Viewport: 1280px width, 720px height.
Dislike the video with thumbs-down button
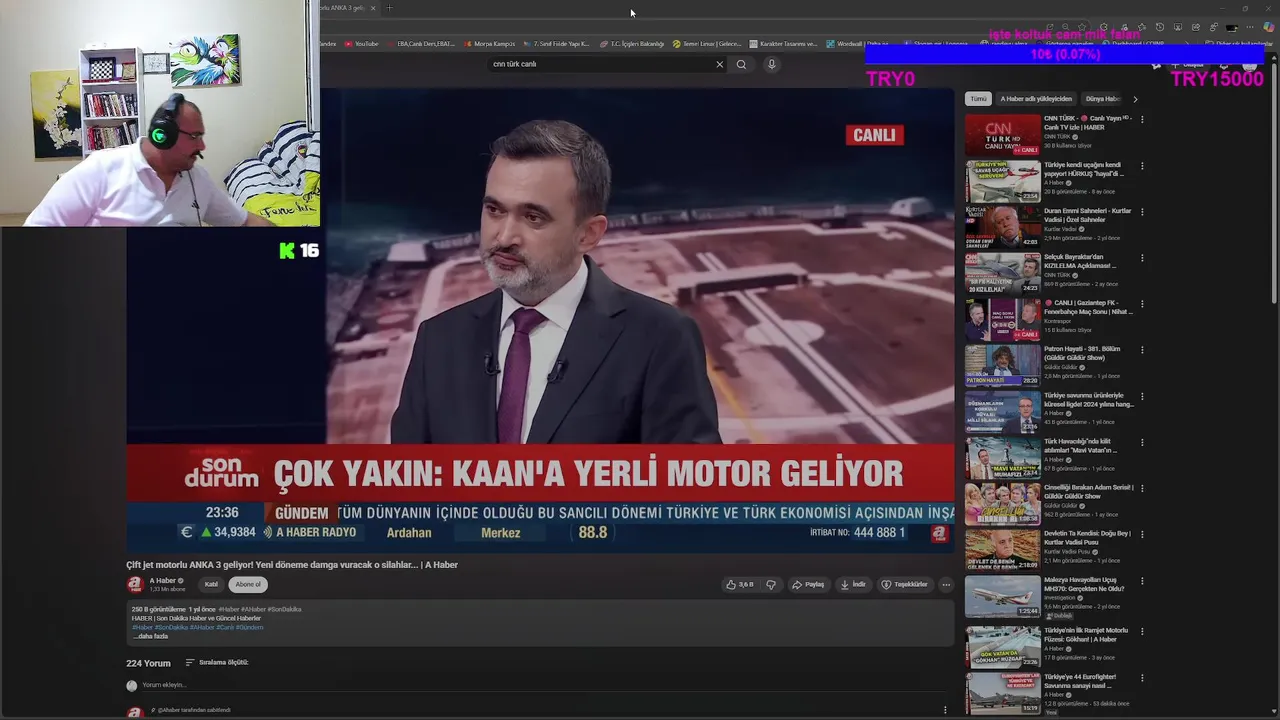point(770,584)
